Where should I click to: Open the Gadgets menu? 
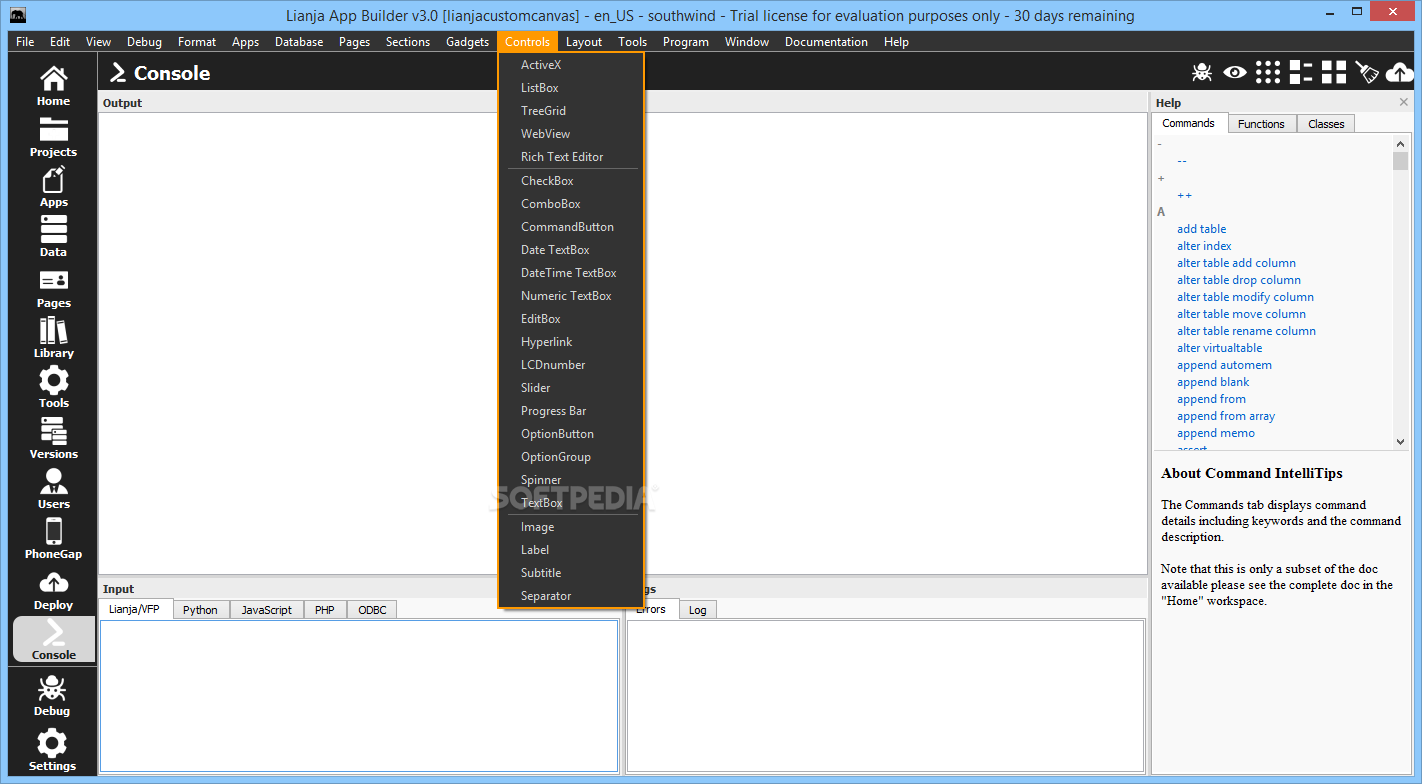click(467, 42)
